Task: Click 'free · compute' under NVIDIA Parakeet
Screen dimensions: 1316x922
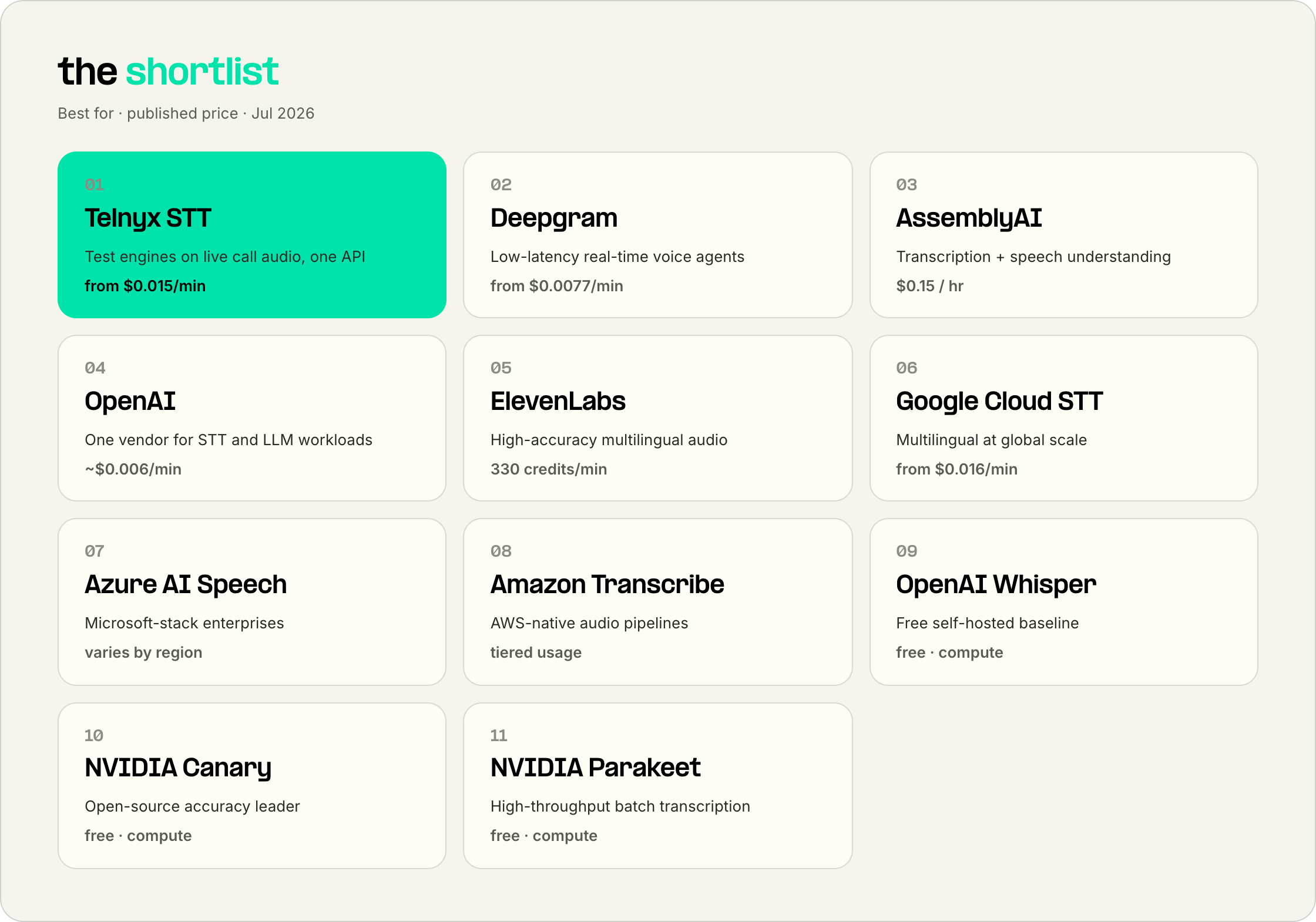Action: tap(544, 836)
